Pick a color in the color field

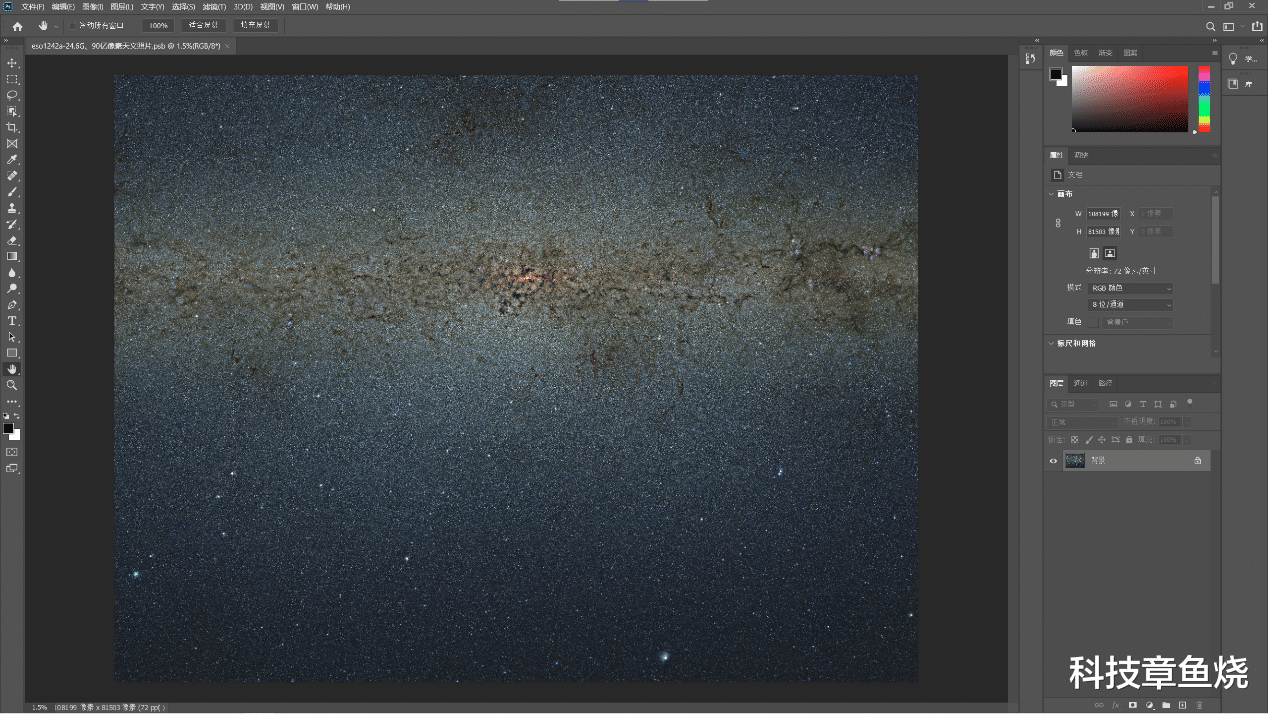coord(1130,98)
